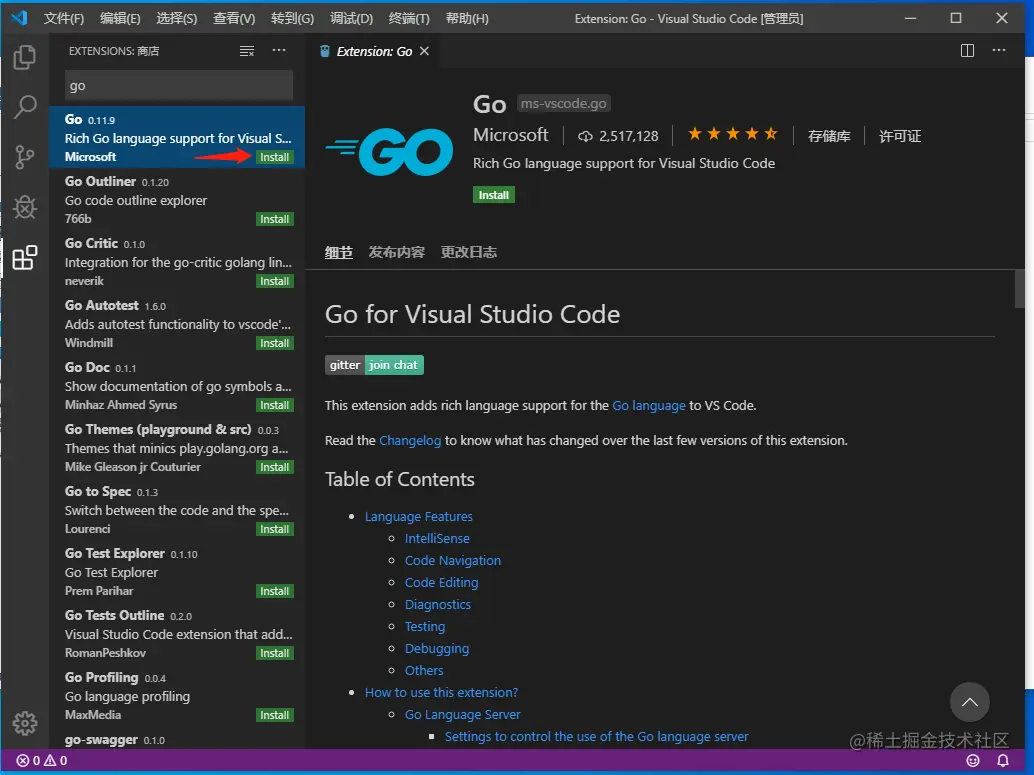Select Go Outliner extension entry title
The height and width of the screenshot is (775, 1034).
click(x=100, y=181)
